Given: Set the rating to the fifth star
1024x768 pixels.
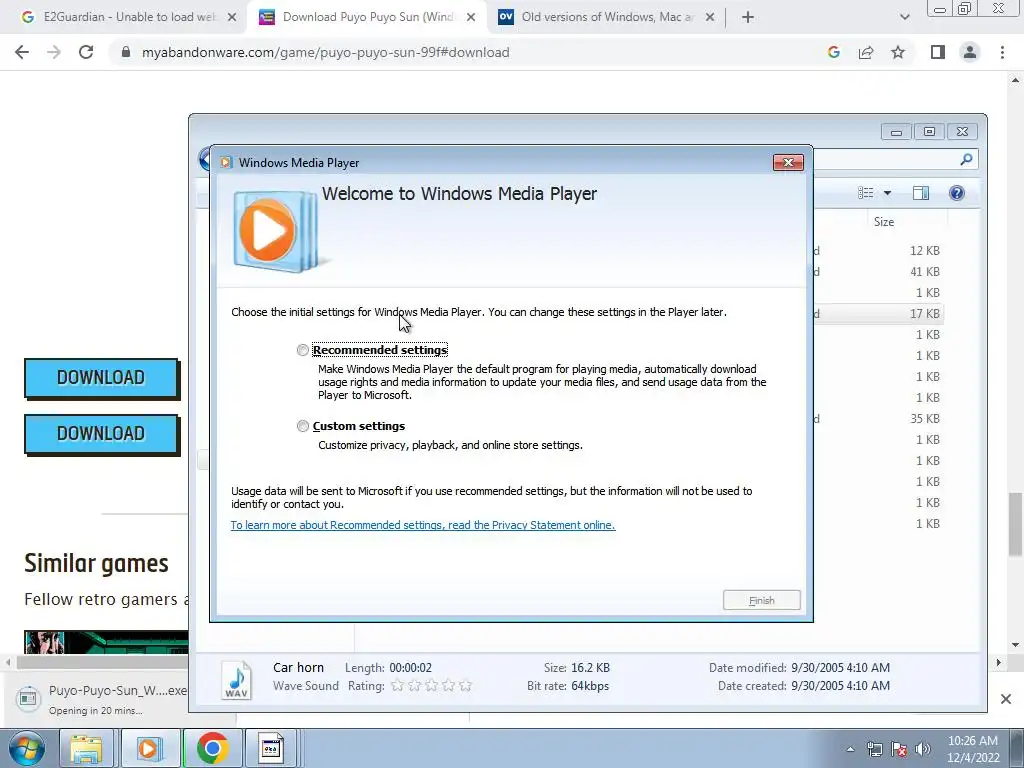Looking at the screenshot, I should [x=465, y=686].
